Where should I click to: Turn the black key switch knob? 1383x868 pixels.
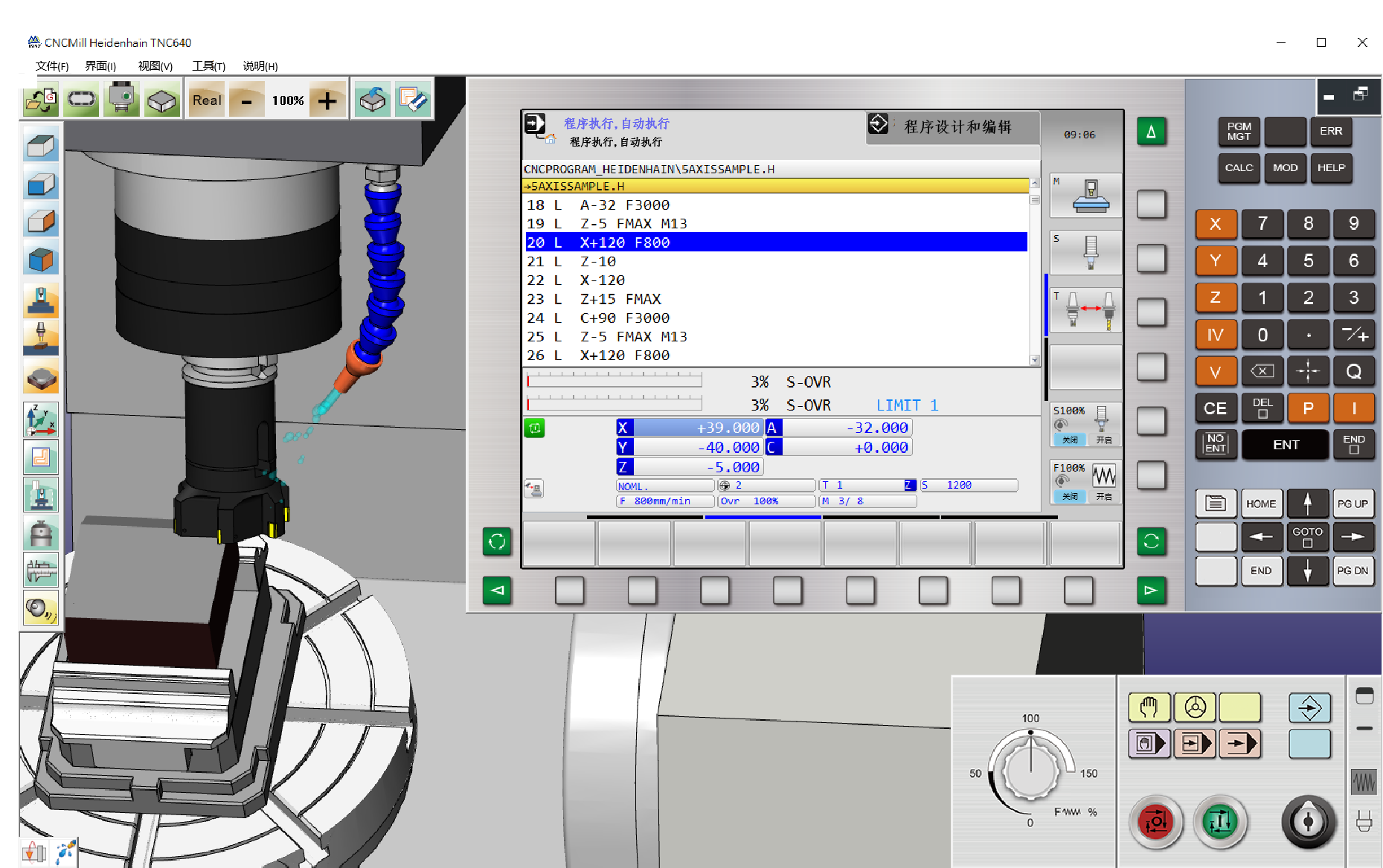(1308, 822)
